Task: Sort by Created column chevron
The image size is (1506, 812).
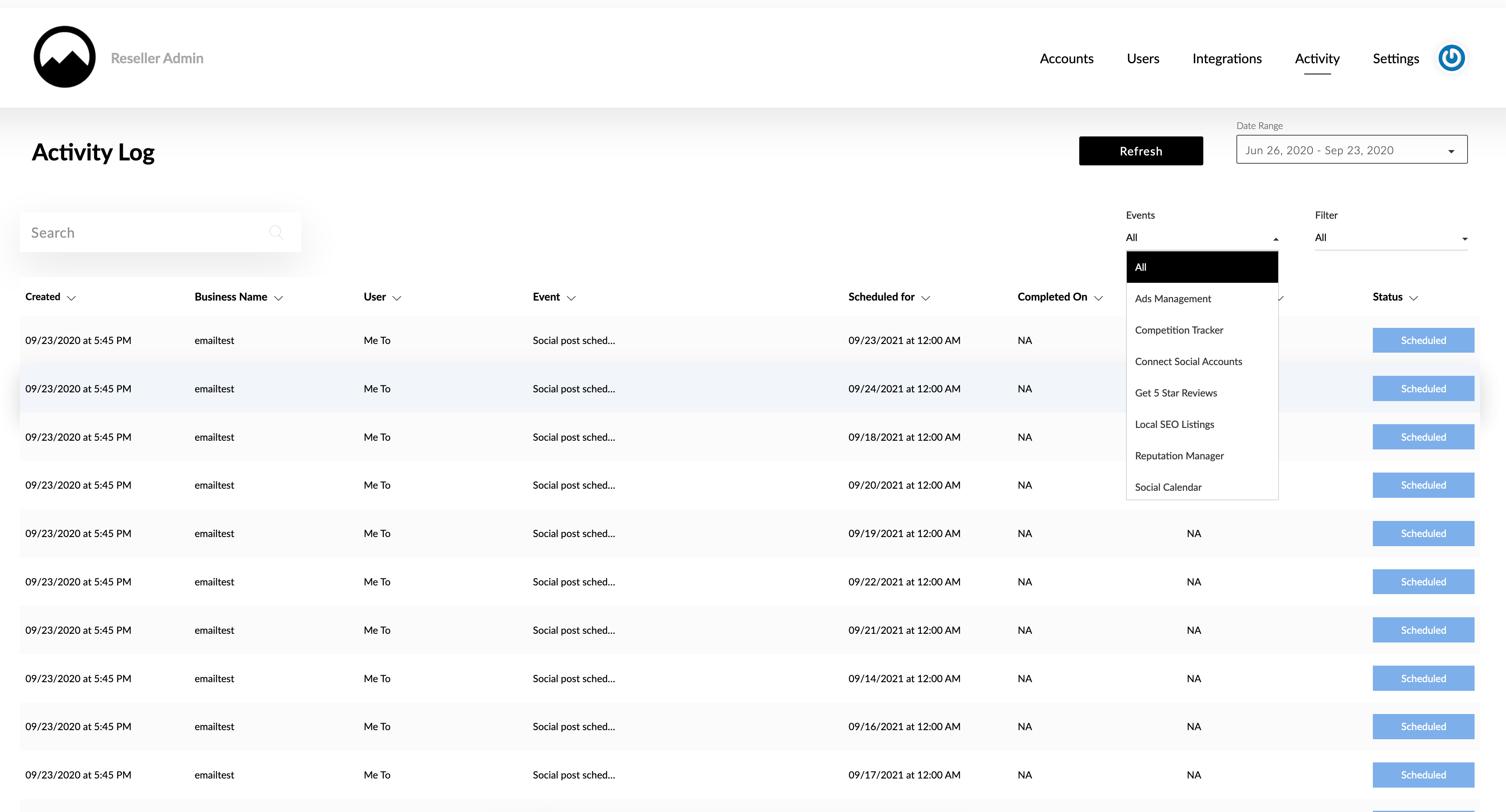Action: coord(71,298)
